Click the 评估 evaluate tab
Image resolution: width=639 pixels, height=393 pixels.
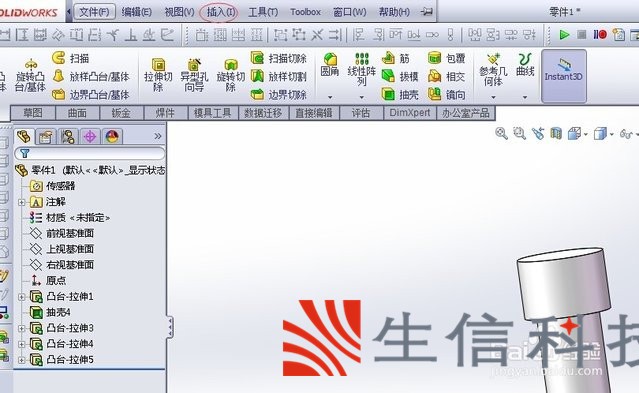361,113
